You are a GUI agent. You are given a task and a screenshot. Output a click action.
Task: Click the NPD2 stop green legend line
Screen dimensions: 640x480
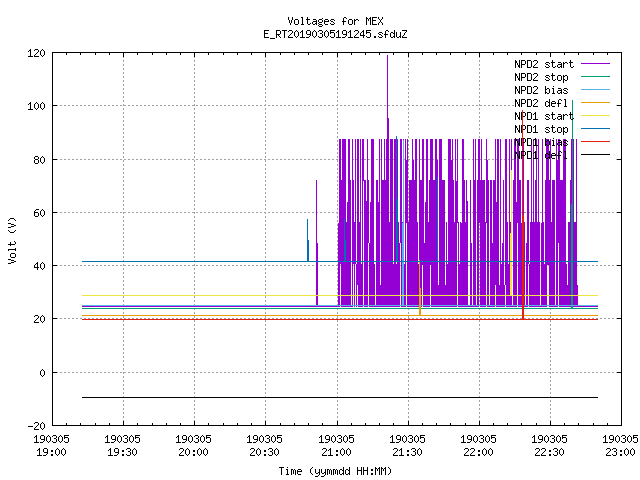click(595, 77)
